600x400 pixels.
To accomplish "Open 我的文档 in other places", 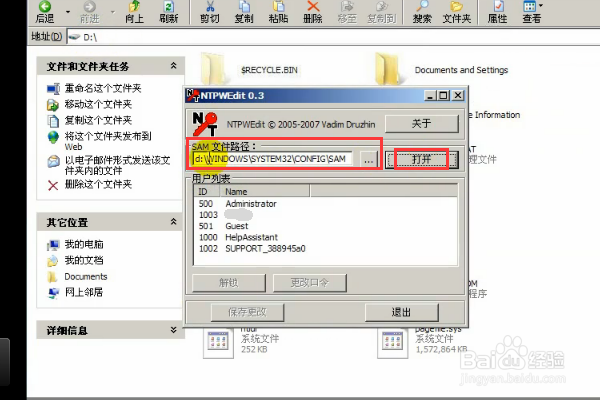I will (x=84, y=260).
